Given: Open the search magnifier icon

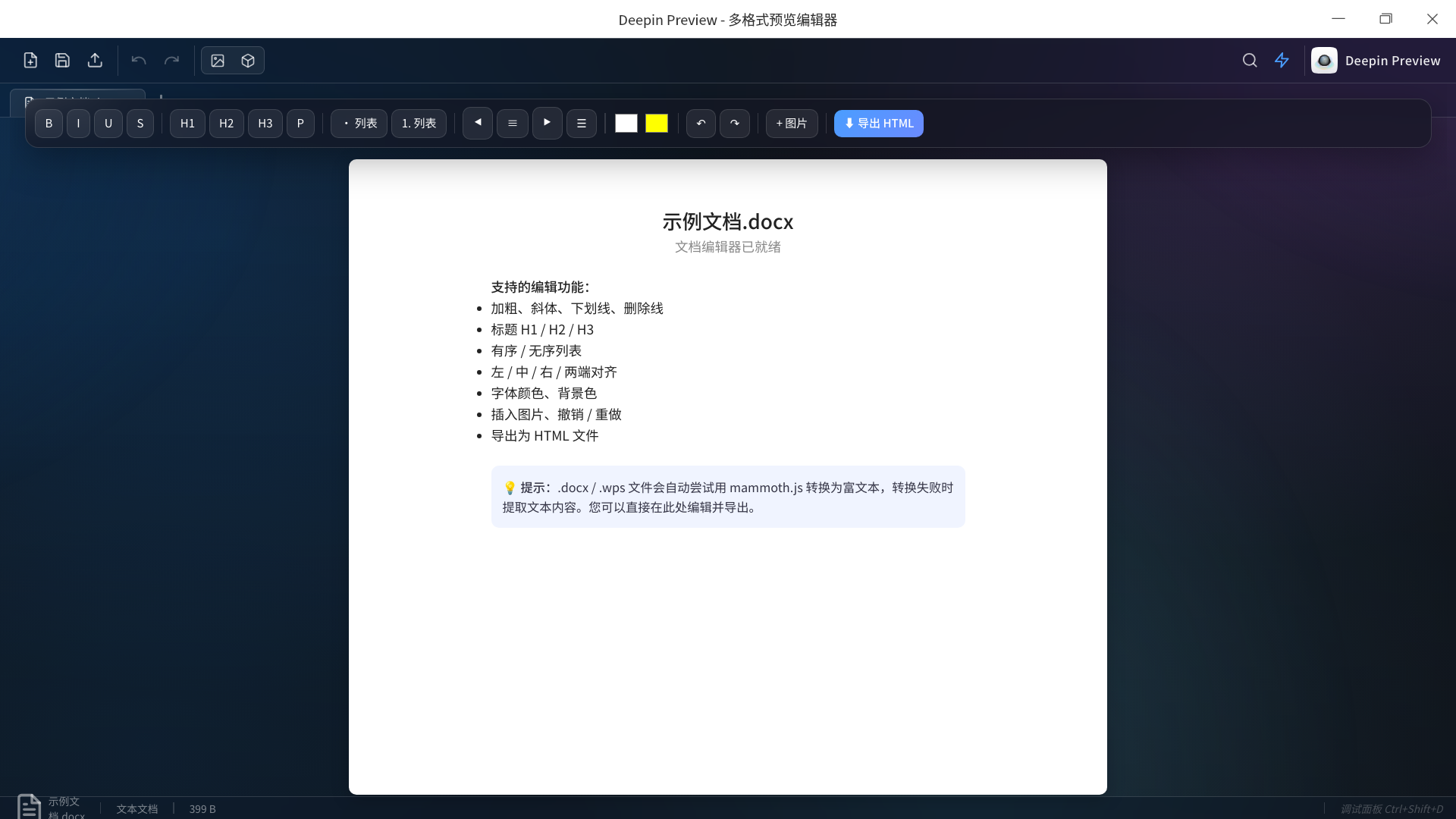Looking at the screenshot, I should pyautogui.click(x=1250, y=60).
